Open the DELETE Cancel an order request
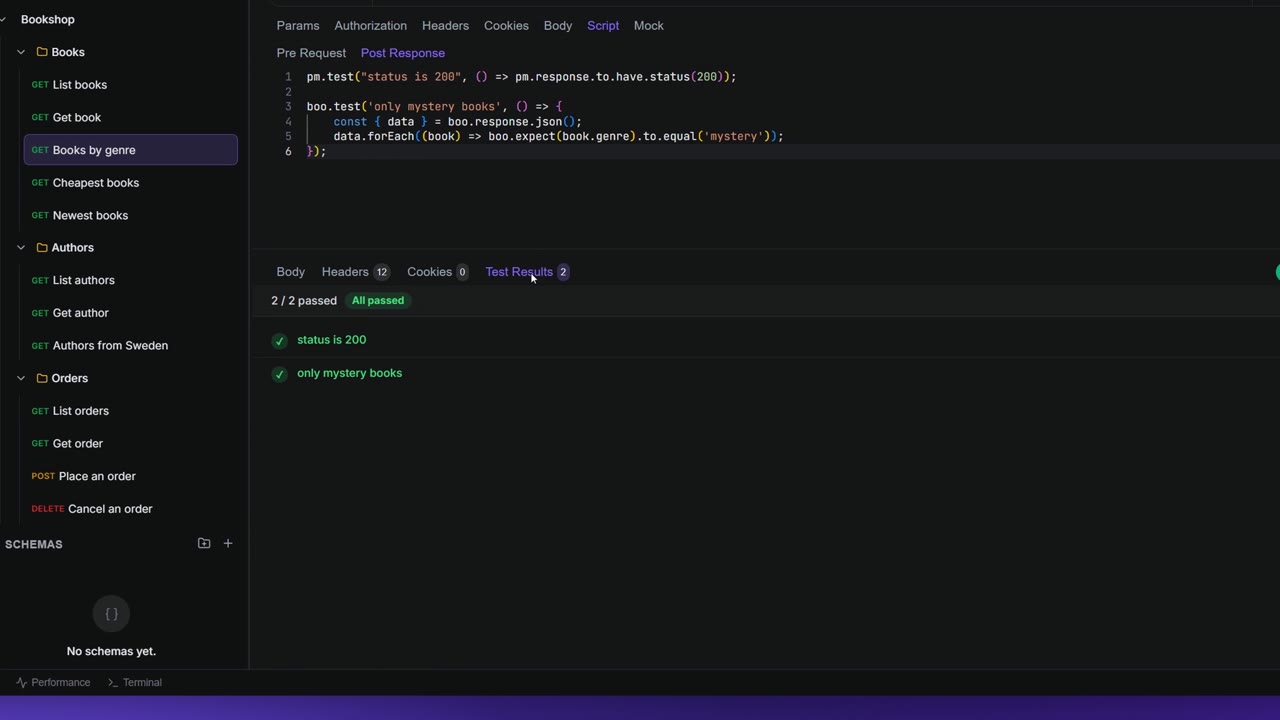The height and width of the screenshot is (720, 1280). 131,509
